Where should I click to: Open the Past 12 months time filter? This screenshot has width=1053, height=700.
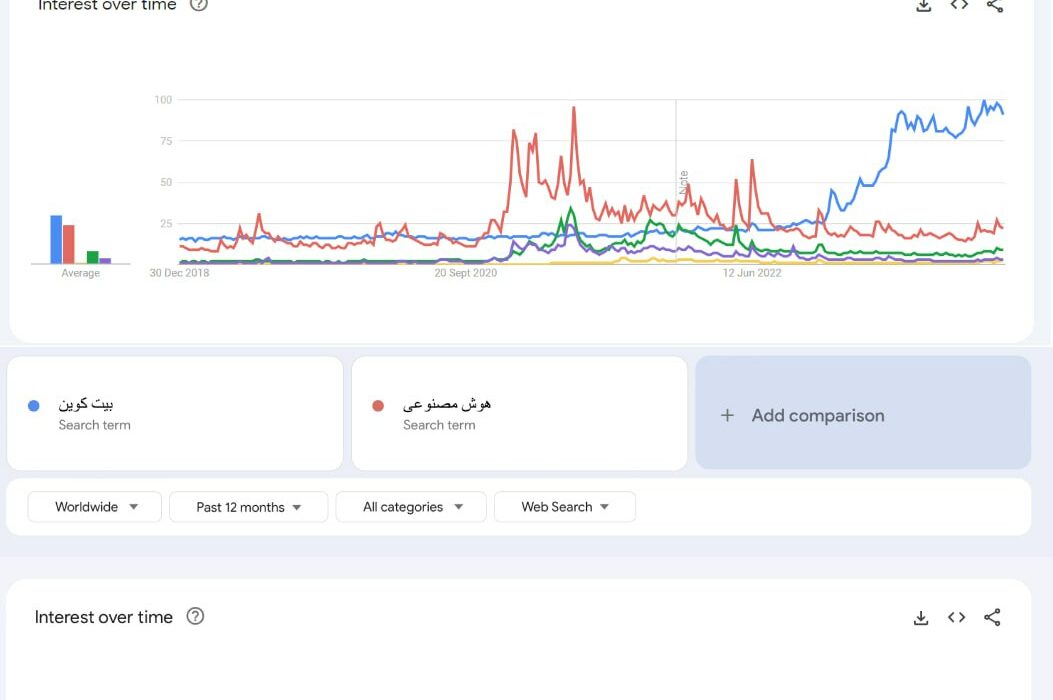click(248, 507)
